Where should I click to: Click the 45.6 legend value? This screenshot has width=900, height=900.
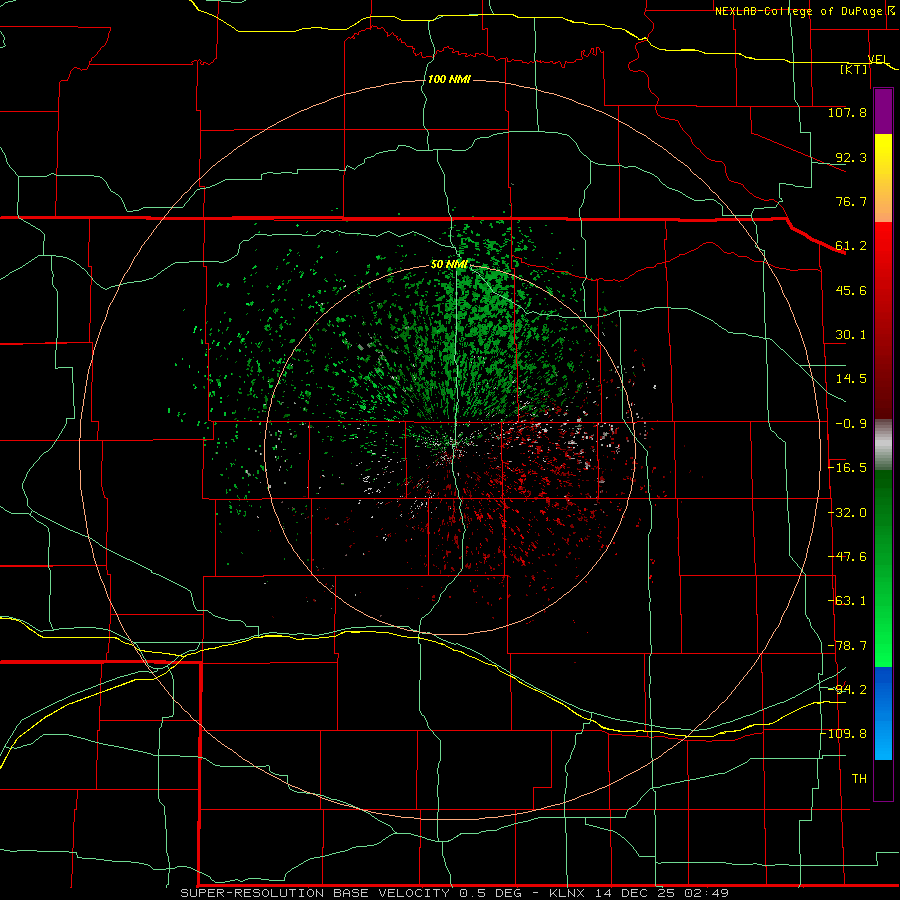click(x=851, y=290)
